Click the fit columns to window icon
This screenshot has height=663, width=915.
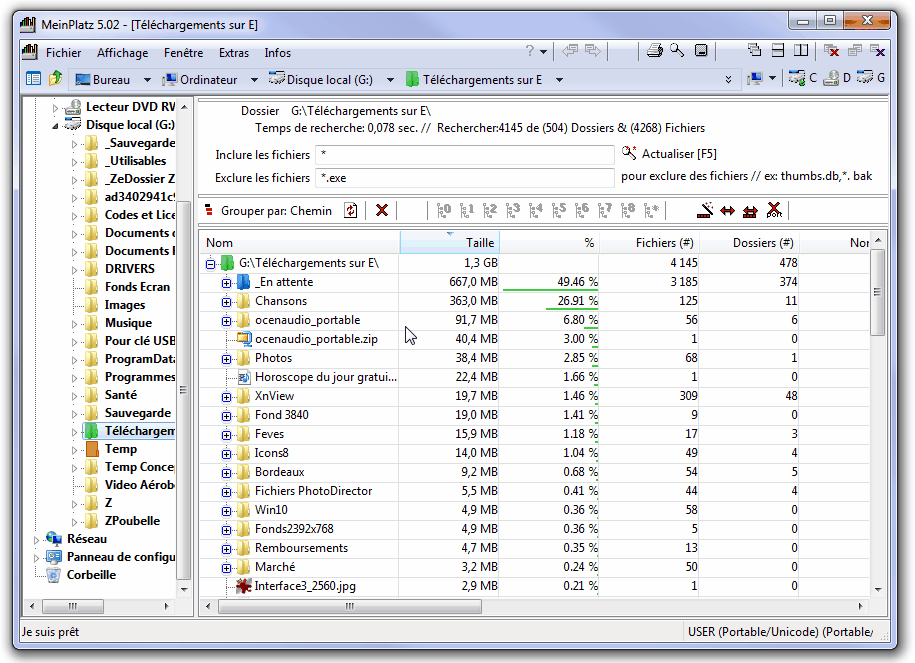[750, 211]
